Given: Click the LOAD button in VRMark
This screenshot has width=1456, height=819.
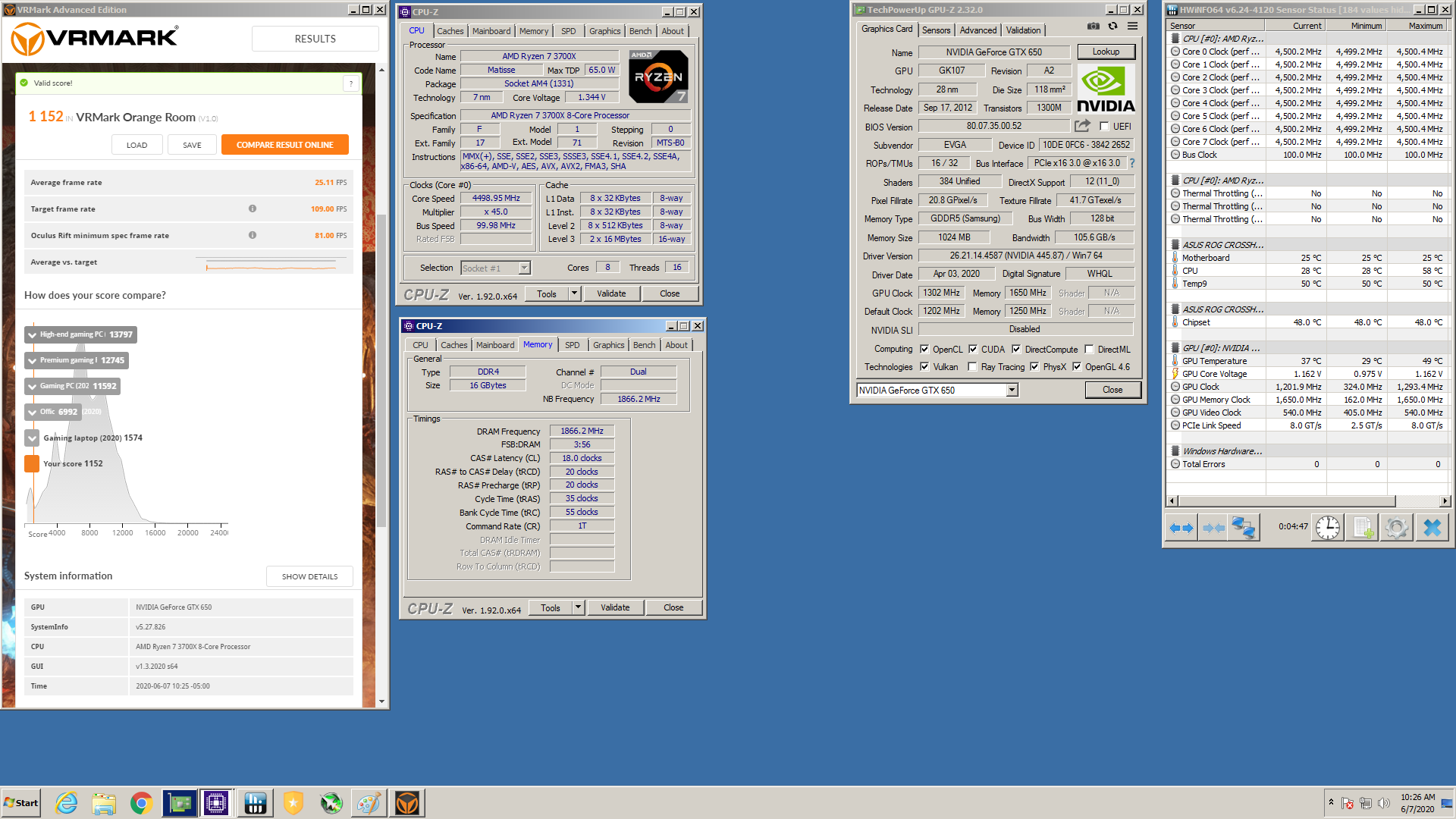Looking at the screenshot, I should 137,145.
